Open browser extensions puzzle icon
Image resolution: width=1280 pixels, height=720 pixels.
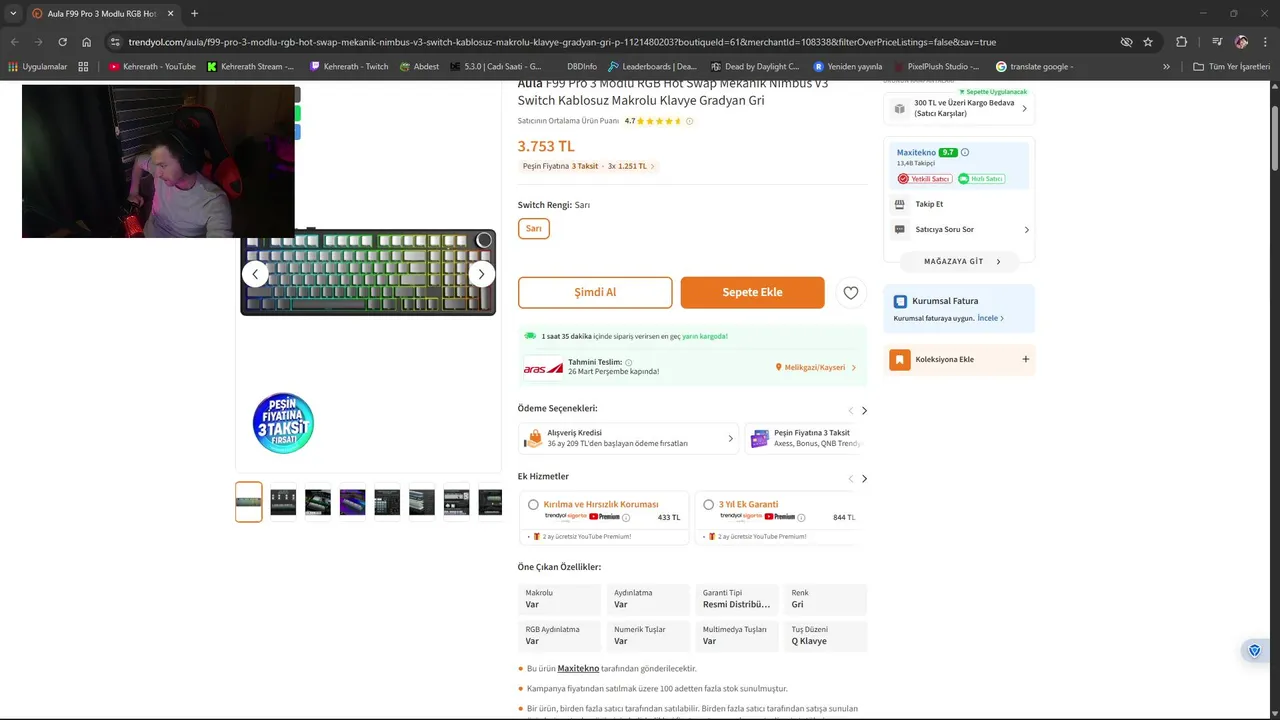pos(1182,42)
